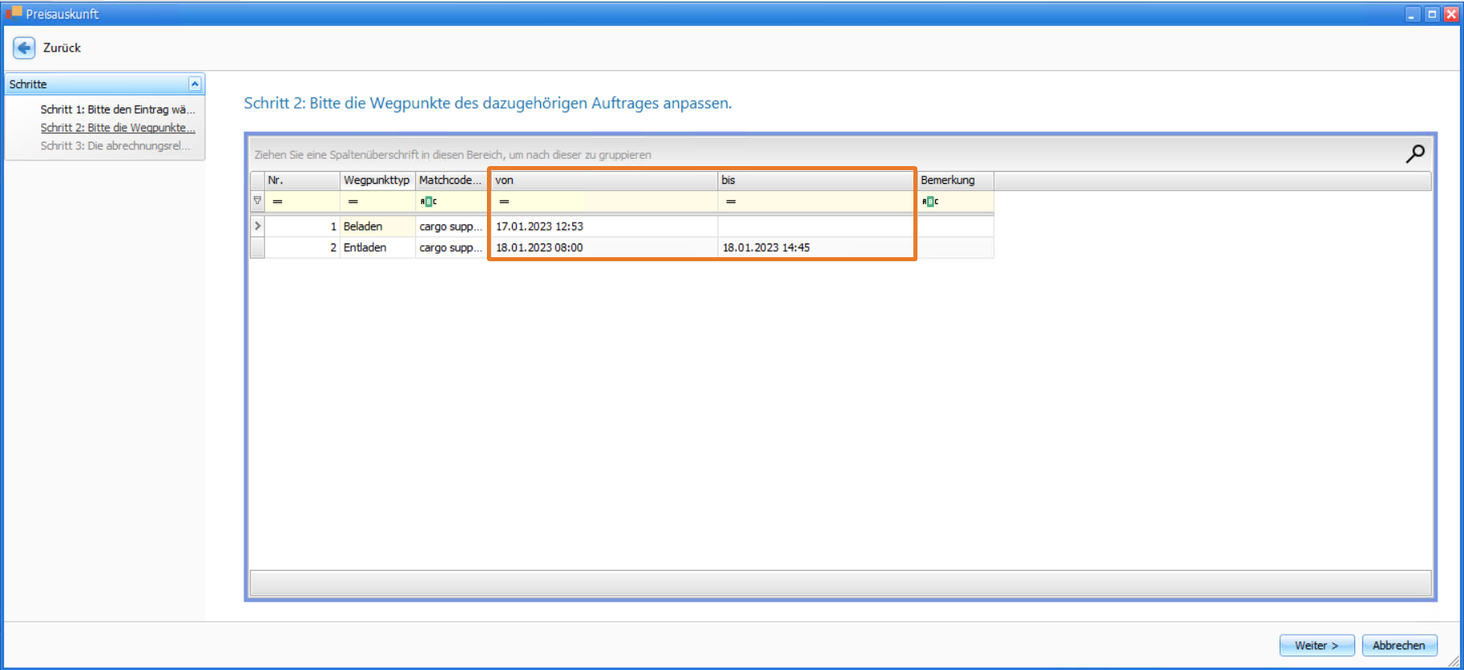Open Schritt 2 in the steps list
This screenshot has width=1464, height=670.
[117, 128]
